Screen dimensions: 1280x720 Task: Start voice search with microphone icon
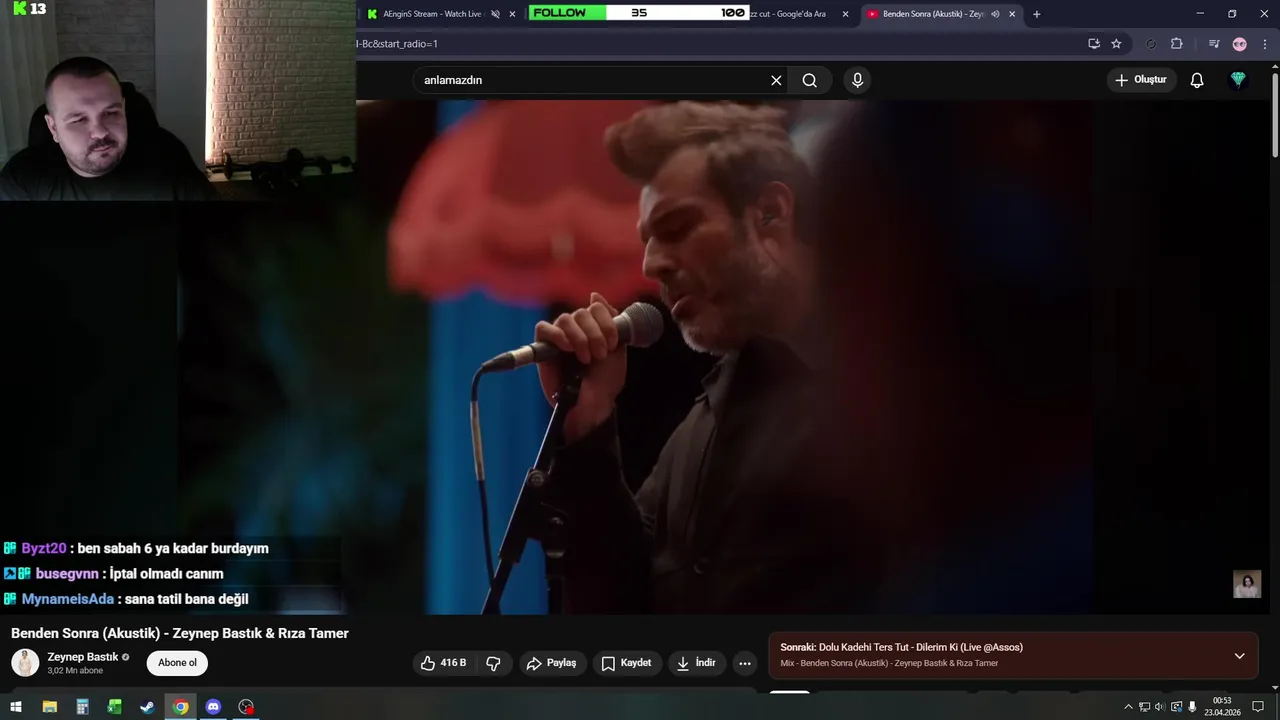tap(857, 80)
